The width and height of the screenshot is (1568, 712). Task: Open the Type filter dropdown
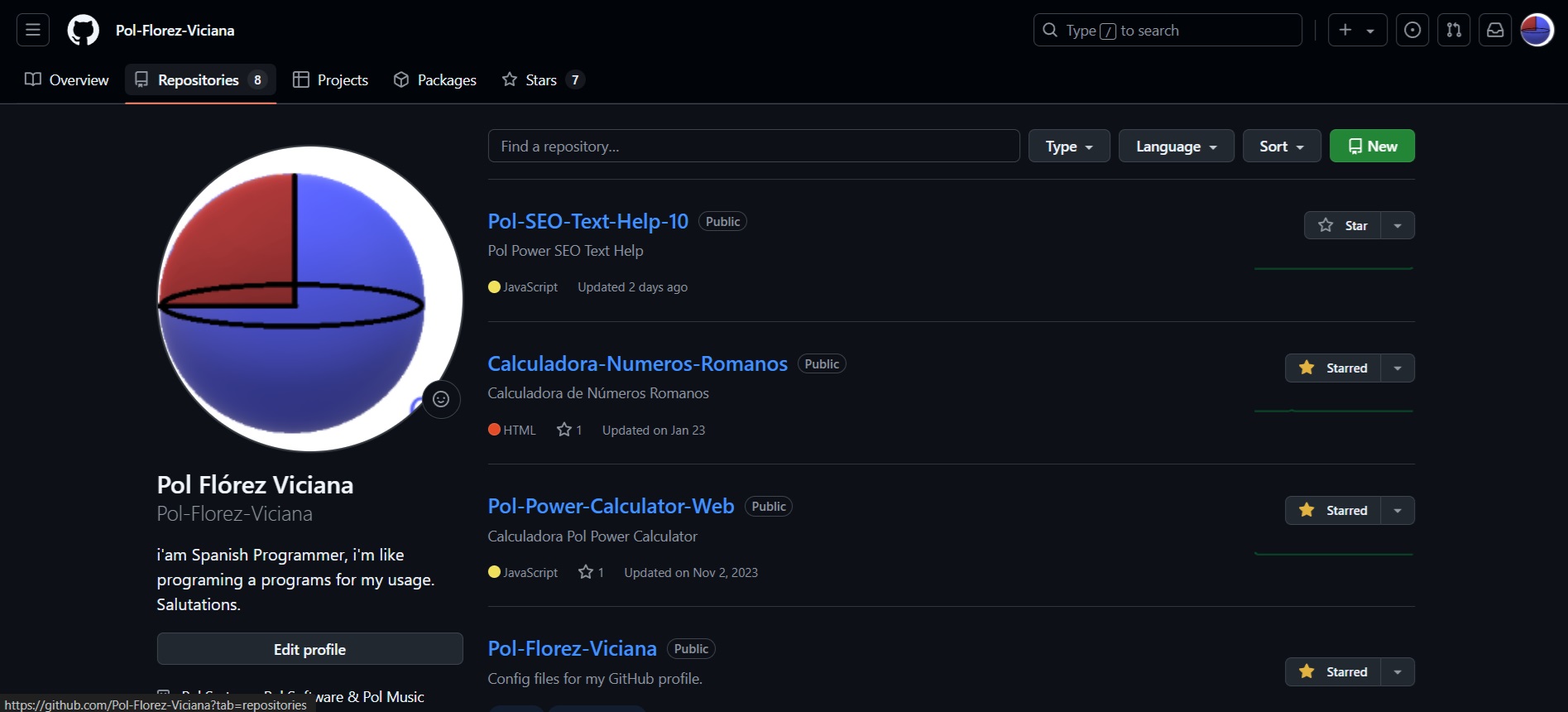1069,146
